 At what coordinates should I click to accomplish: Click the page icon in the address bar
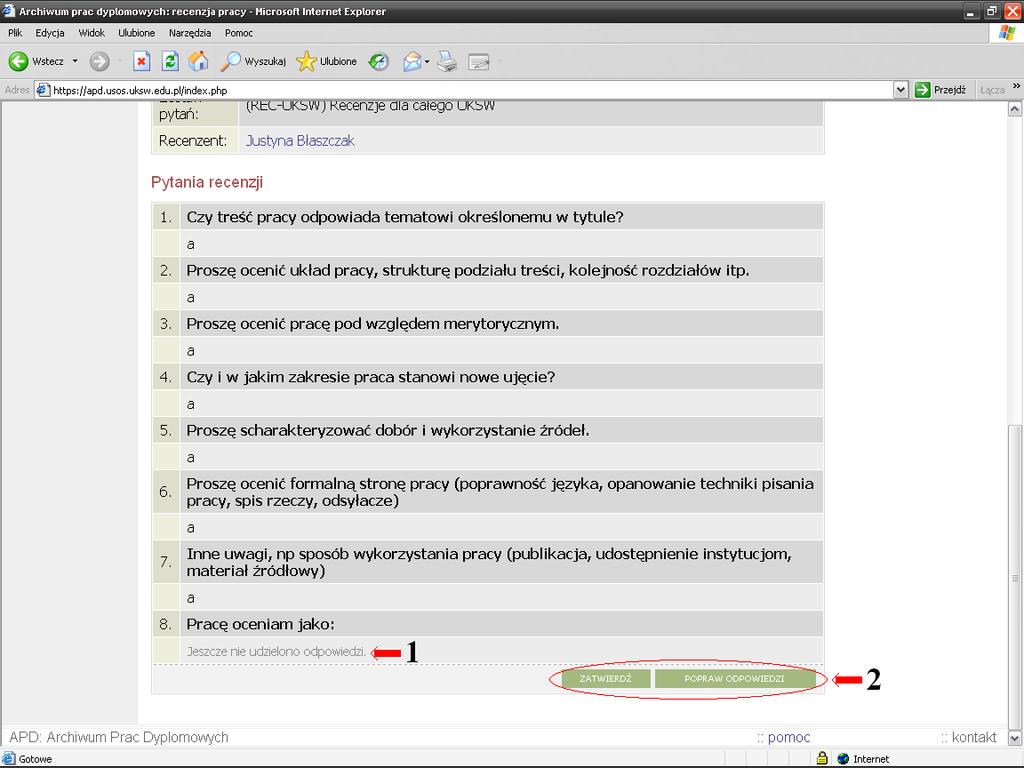[43, 90]
